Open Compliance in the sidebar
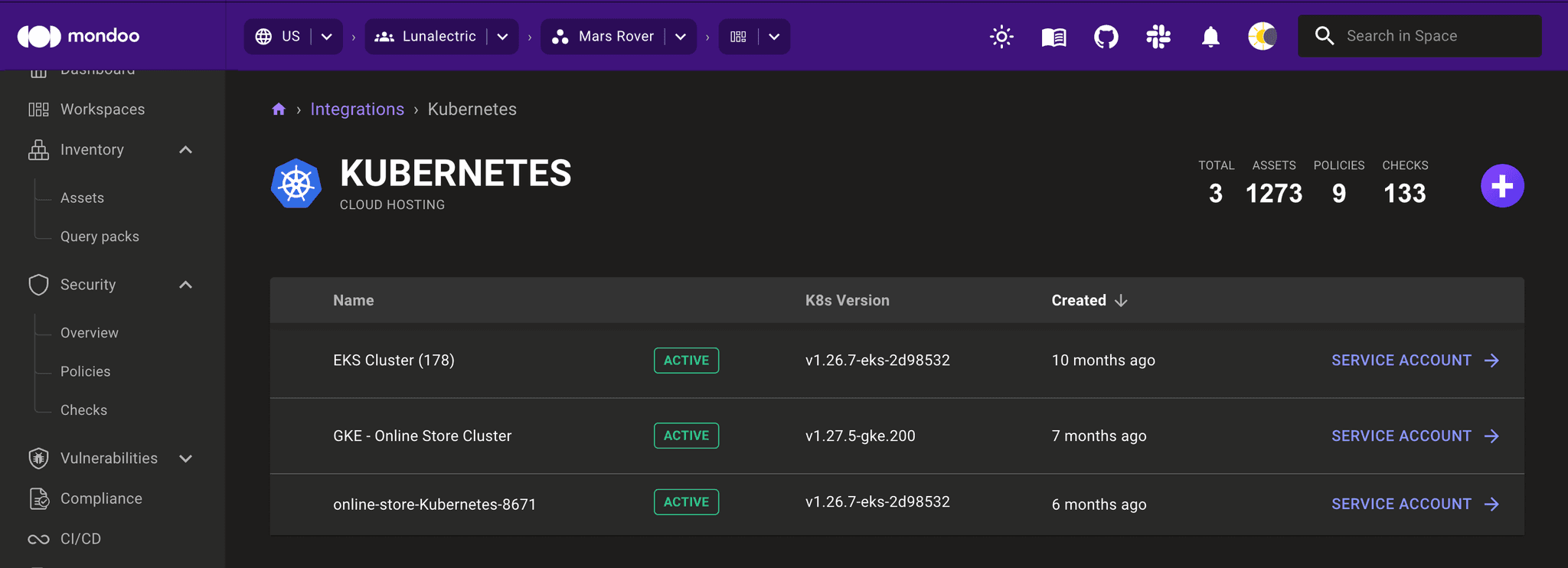 [101, 498]
